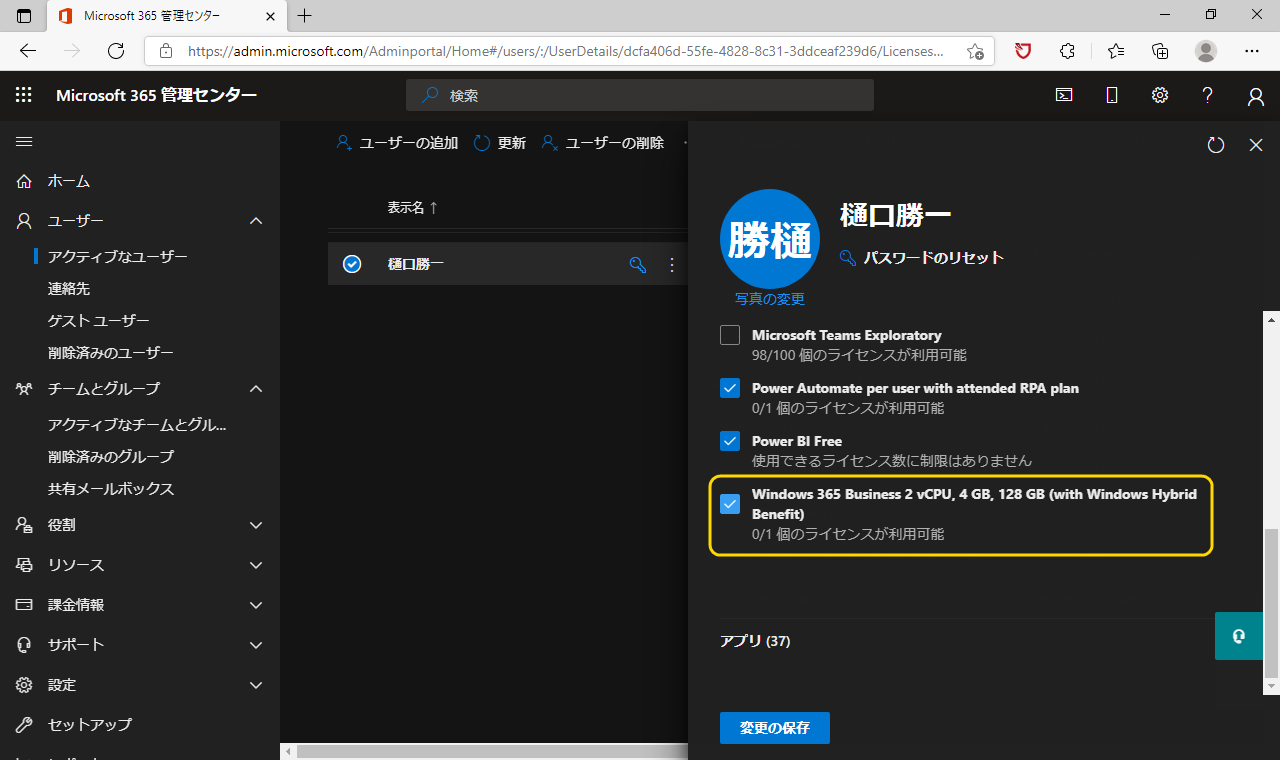1280x760 pixels.
Task: Refresh the user details panel
Action: coord(1216,145)
